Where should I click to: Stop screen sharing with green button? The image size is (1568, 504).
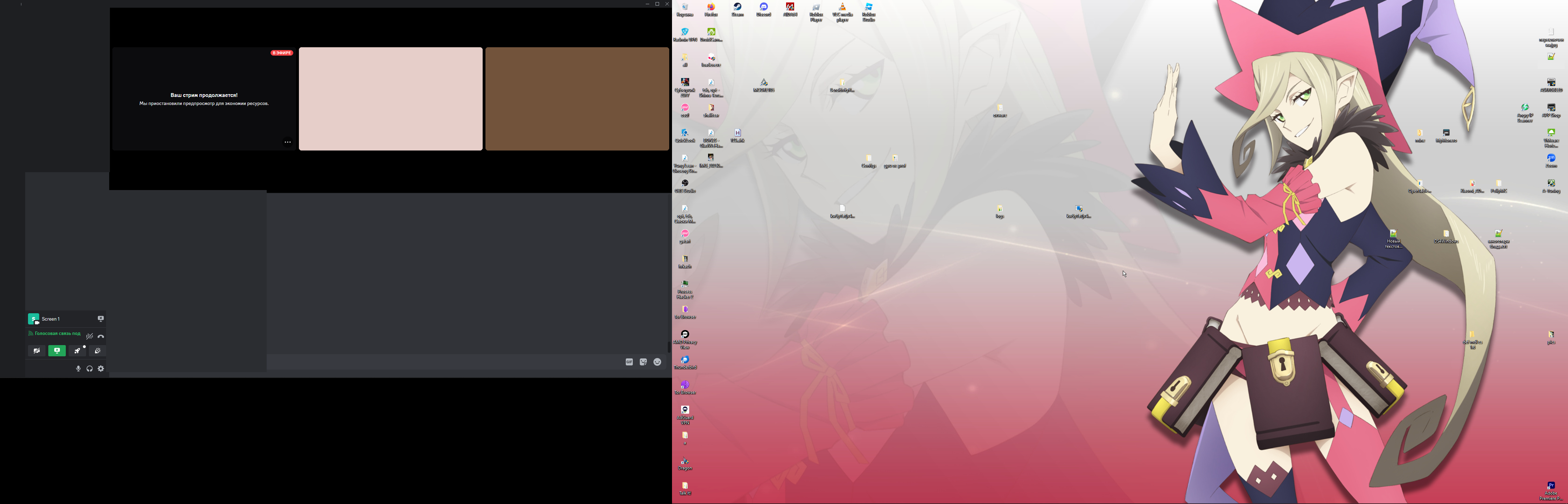(57, 351)
